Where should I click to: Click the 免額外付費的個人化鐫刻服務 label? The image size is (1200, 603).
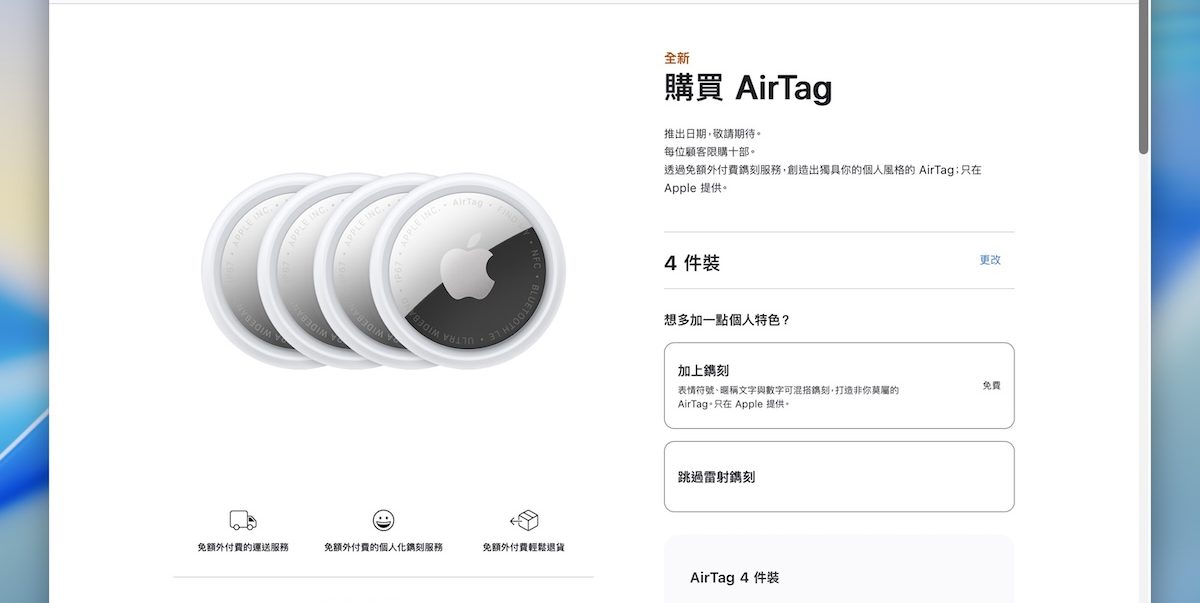point(383,548)
